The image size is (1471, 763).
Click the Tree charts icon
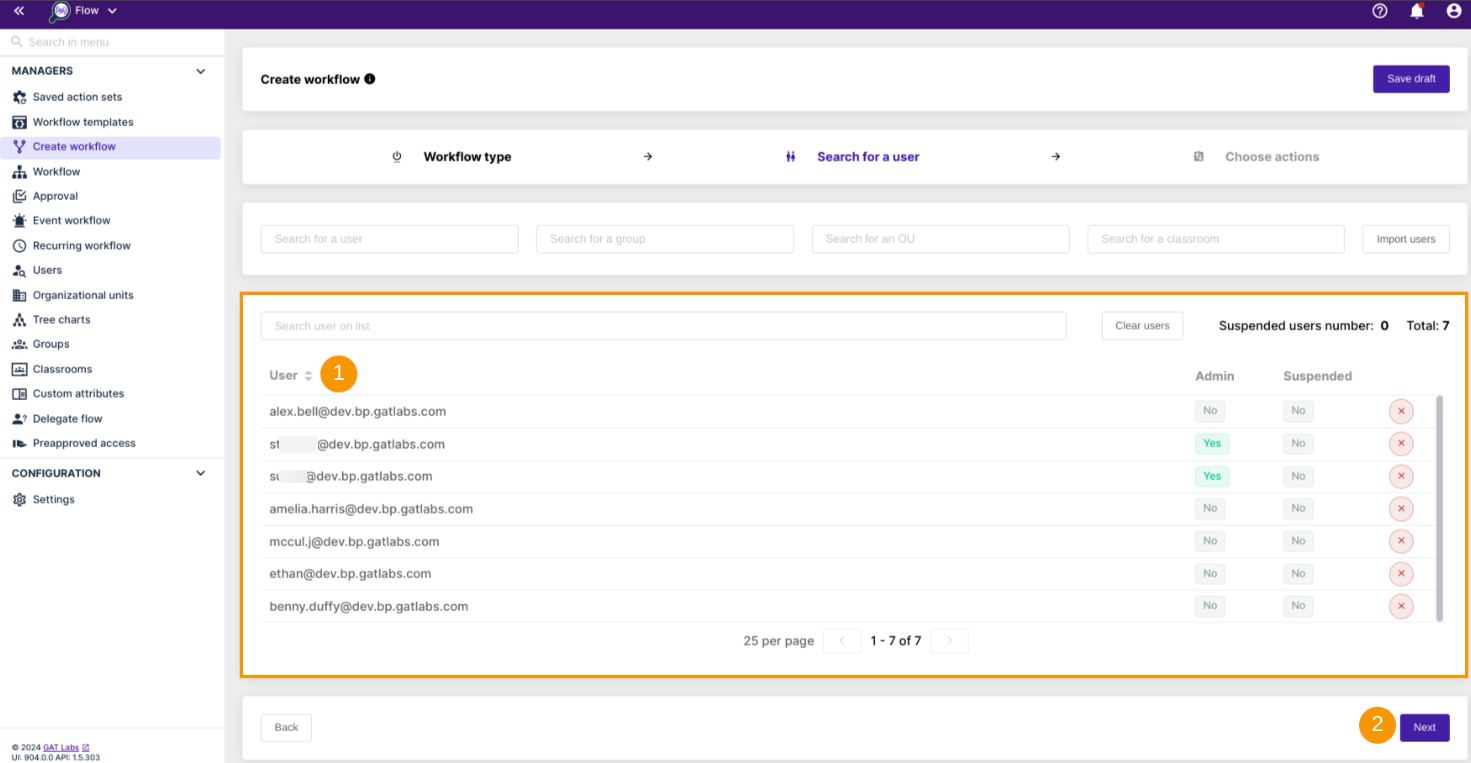pos(19,320)
